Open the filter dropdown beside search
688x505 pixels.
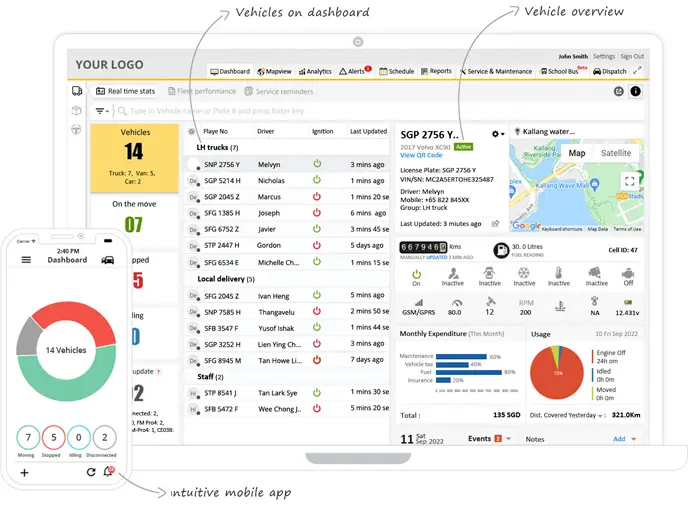pos(102,111)
